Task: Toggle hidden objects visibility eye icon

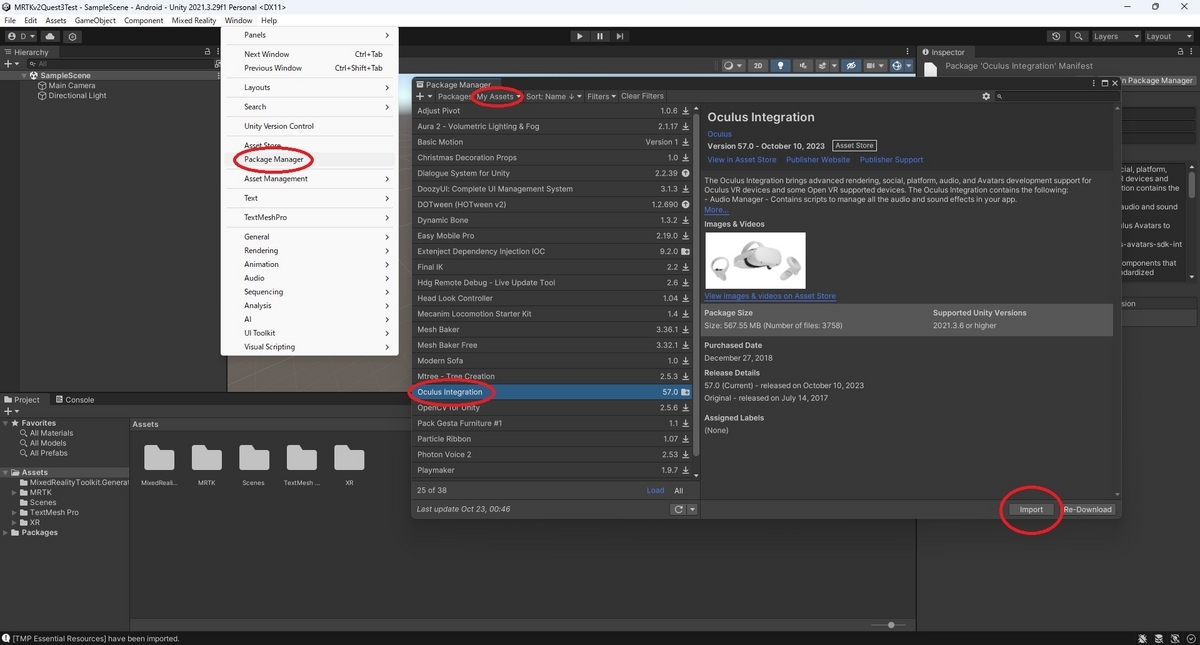Action: [851, 66]
